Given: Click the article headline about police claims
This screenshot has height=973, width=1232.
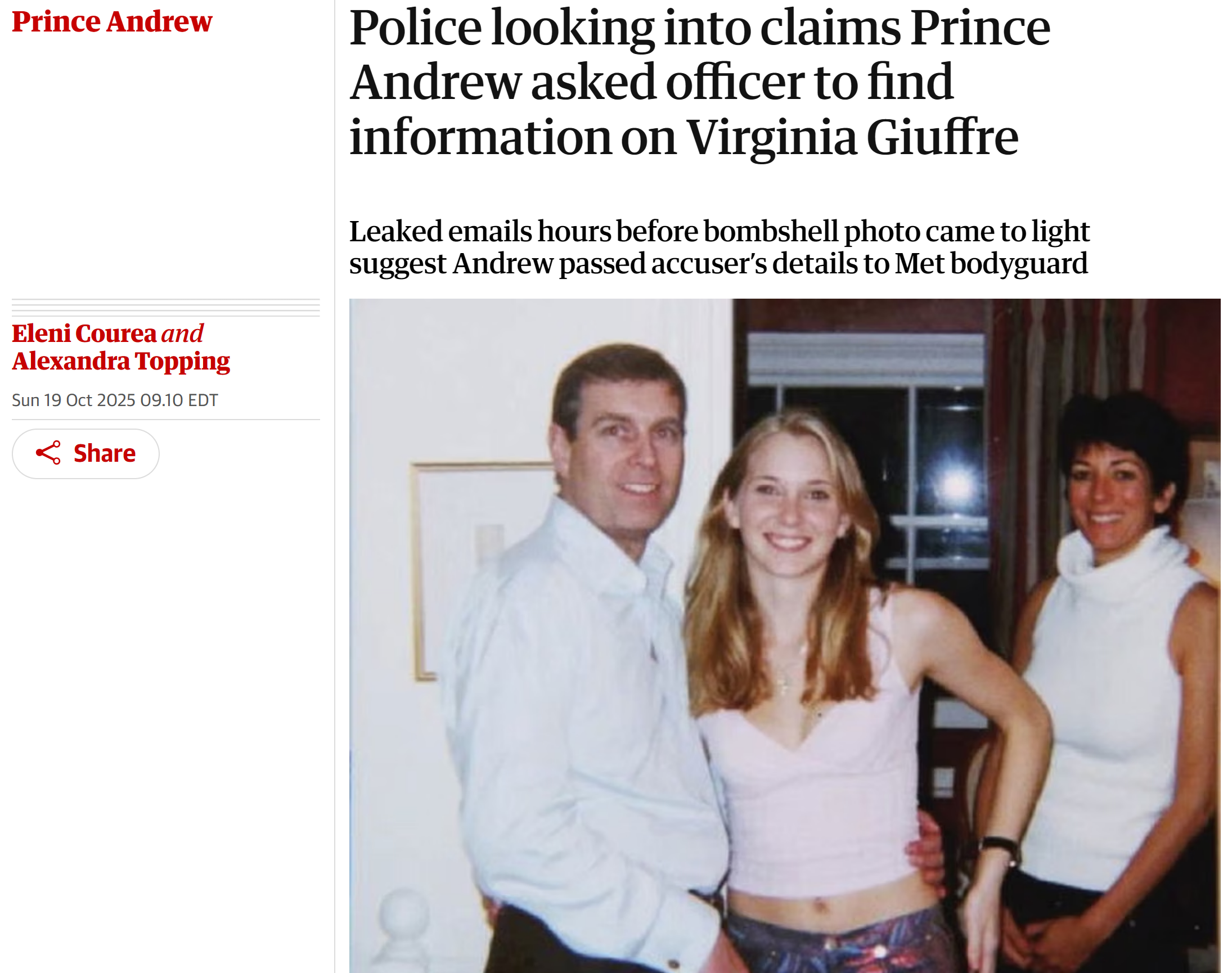Looking at the screenshot, I should point(699,82).
